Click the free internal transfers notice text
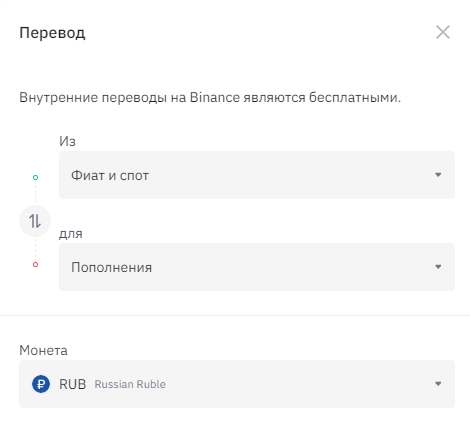 tap(210, 98)
